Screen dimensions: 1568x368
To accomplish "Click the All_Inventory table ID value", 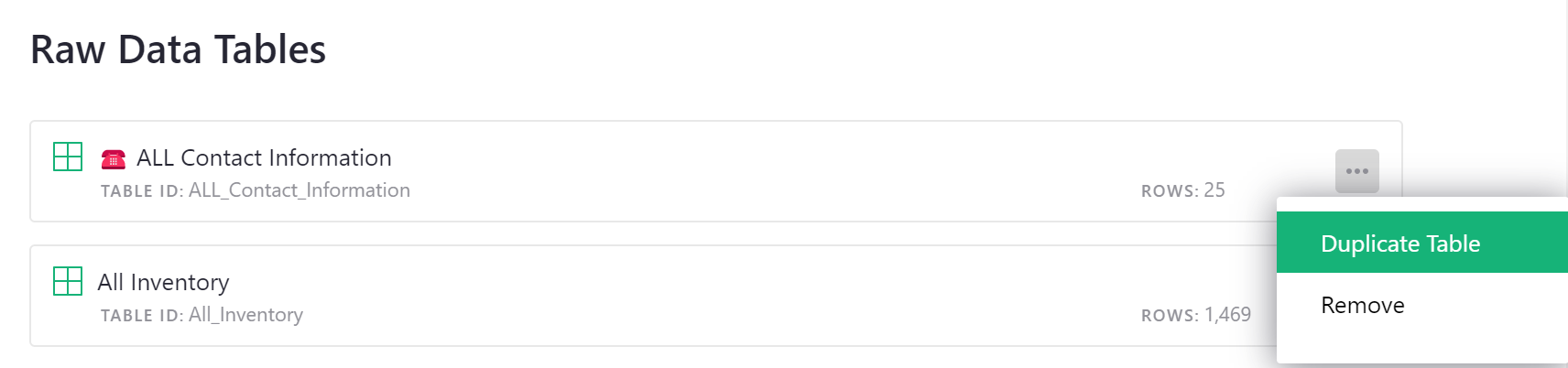I will click(x=245, y=315).
